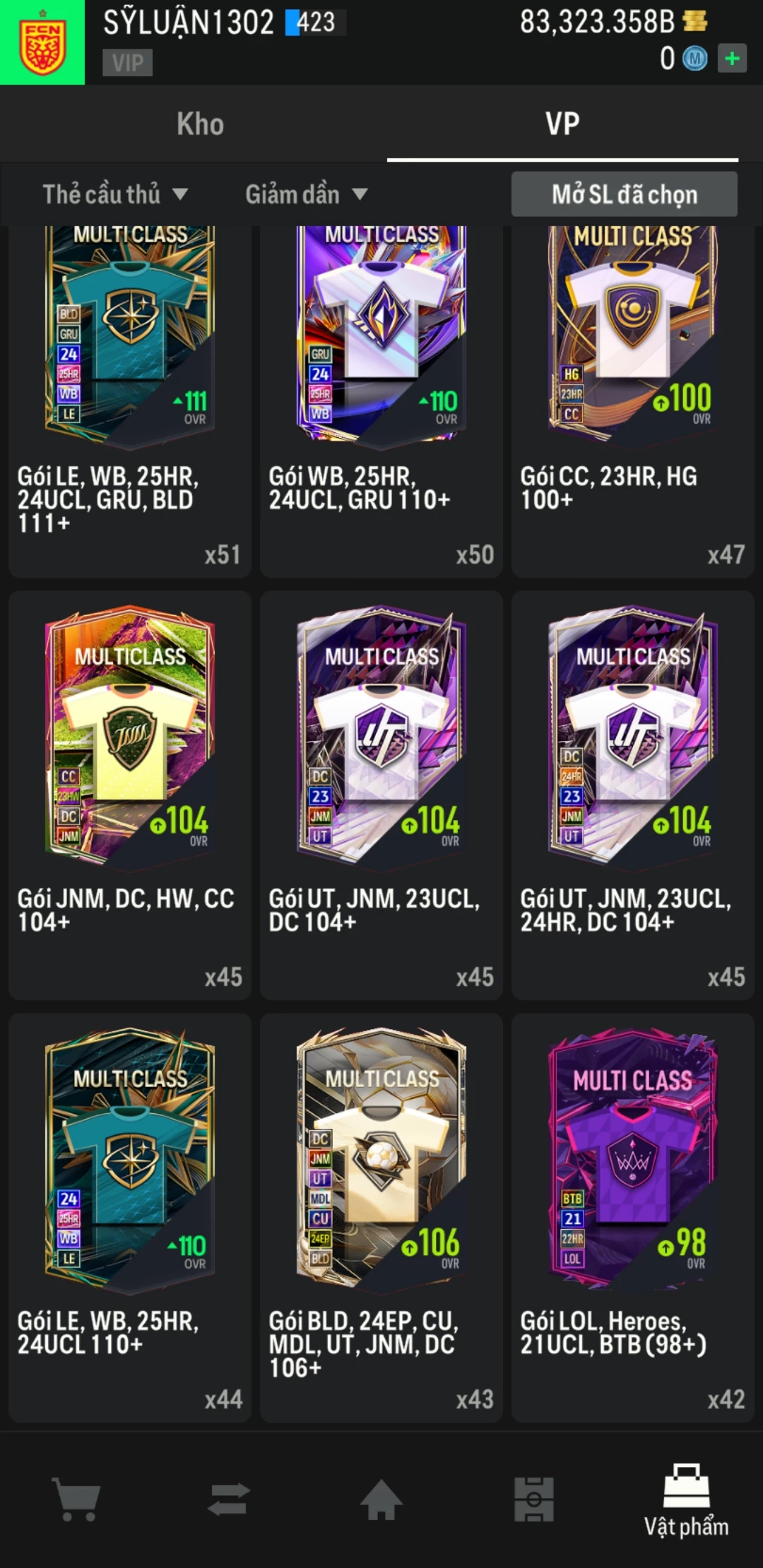Tap the VIP badge
This screenshot has height=1568, width=763.
pos(127,63)
